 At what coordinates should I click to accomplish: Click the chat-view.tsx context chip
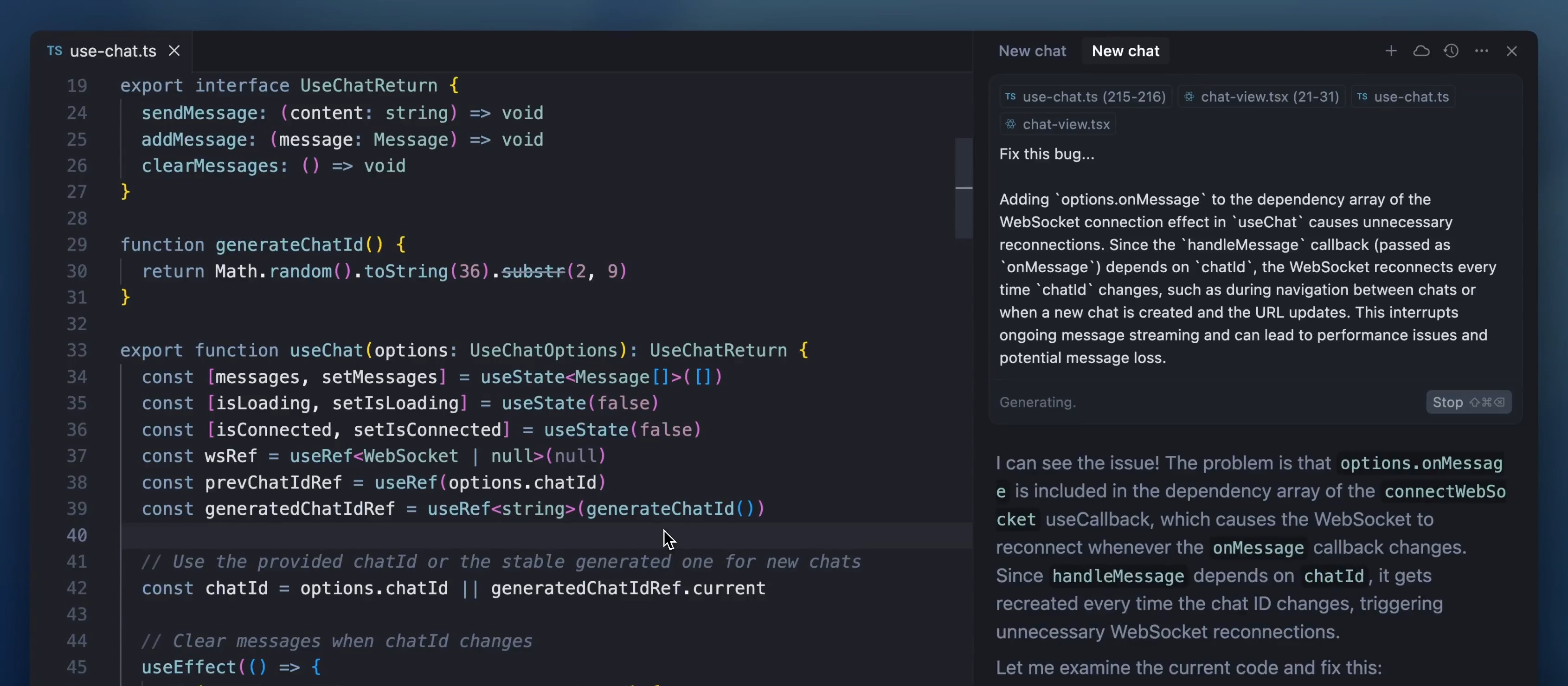click(1057, 124)
